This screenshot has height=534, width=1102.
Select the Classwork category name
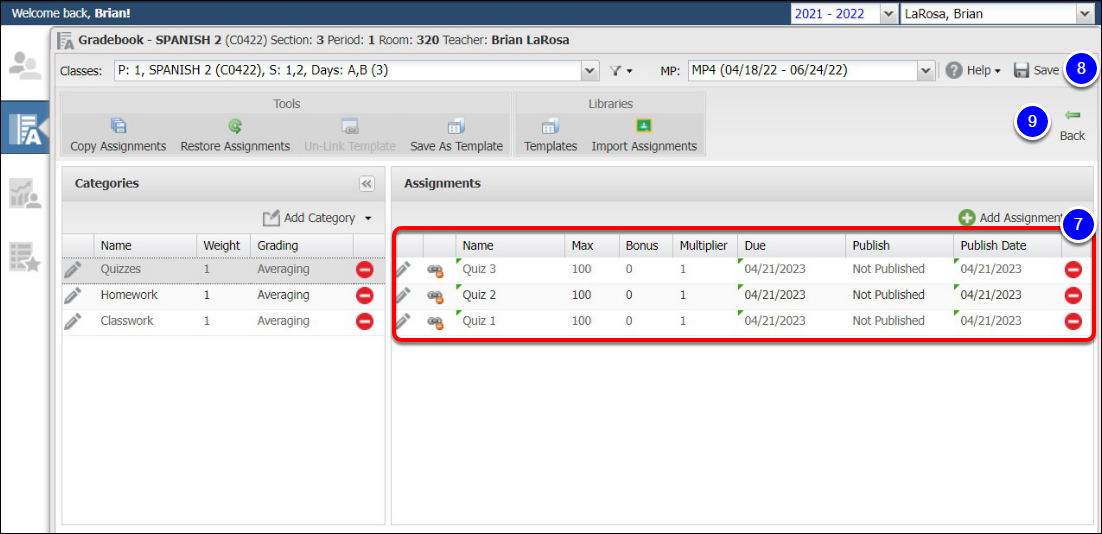point(127,321)
